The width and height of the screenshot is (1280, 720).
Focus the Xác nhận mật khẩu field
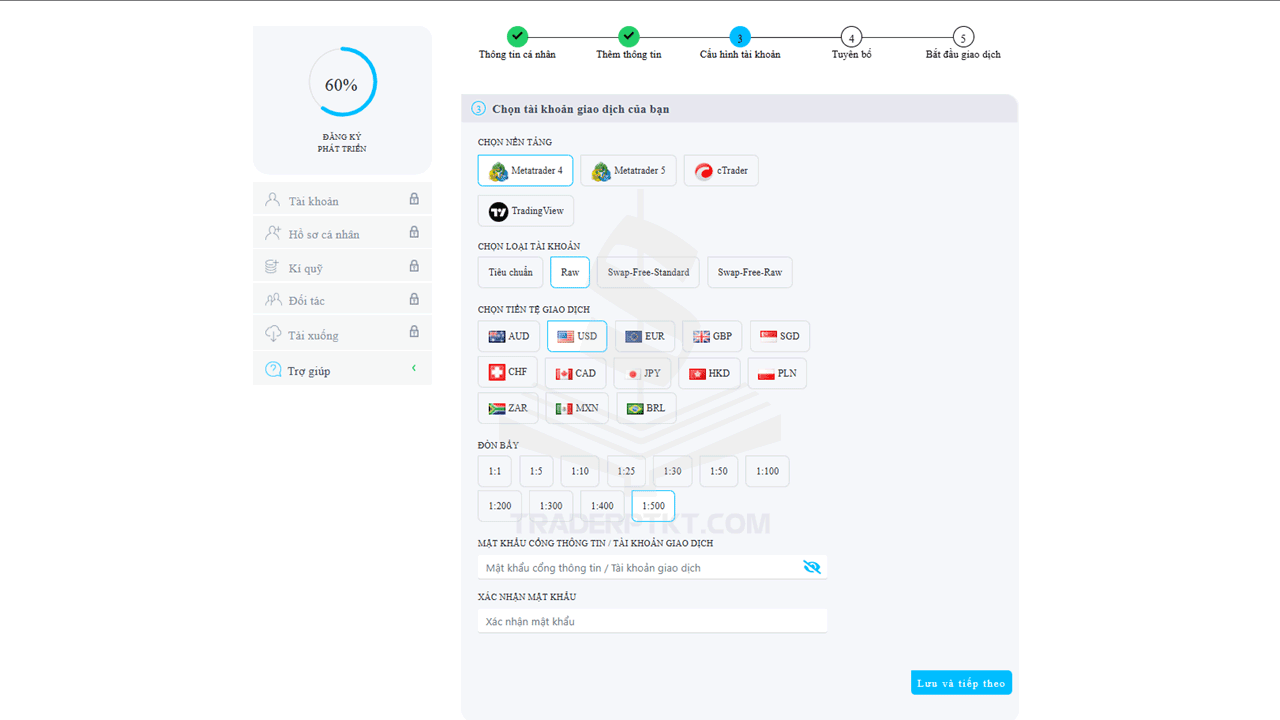pyautogui.click(x=652, y=621)
